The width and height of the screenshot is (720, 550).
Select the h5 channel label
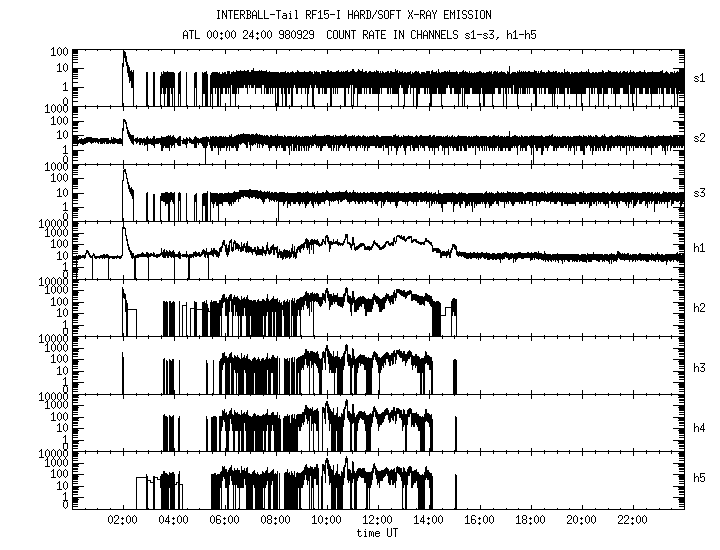pyautogui.click(x=699, y=478)
